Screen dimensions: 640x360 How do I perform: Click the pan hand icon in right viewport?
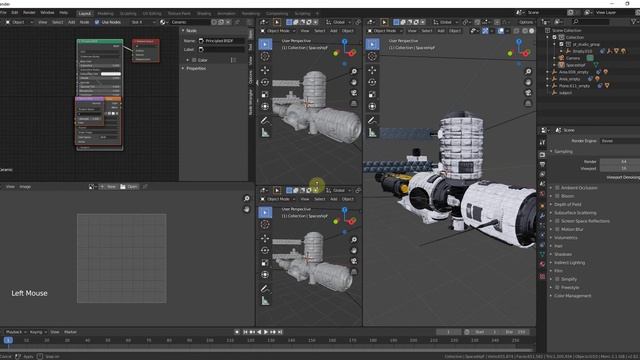click(x=528, y=82)
